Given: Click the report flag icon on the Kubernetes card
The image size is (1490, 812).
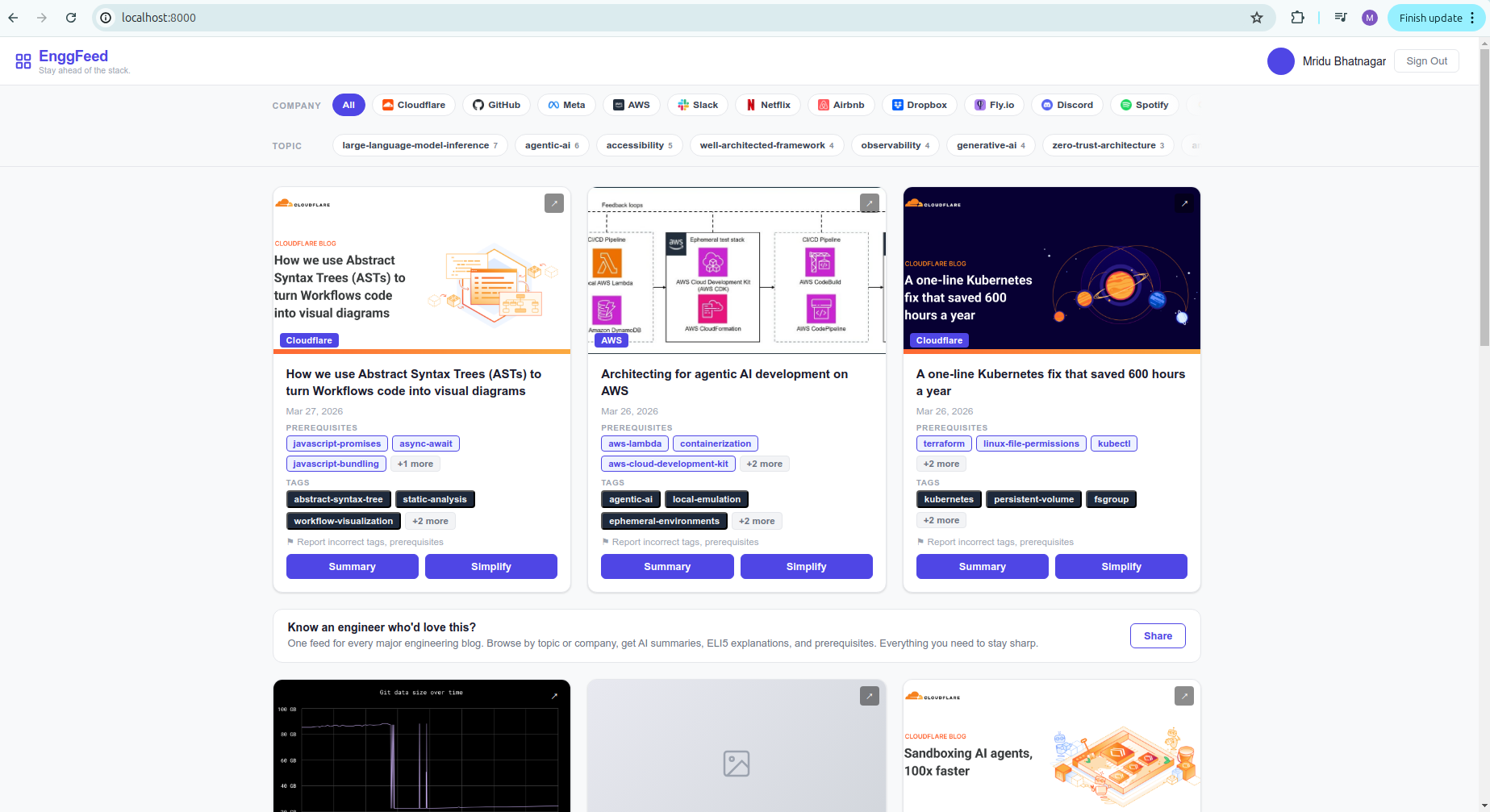Looking at the screenshot, I should coord(920,542).
